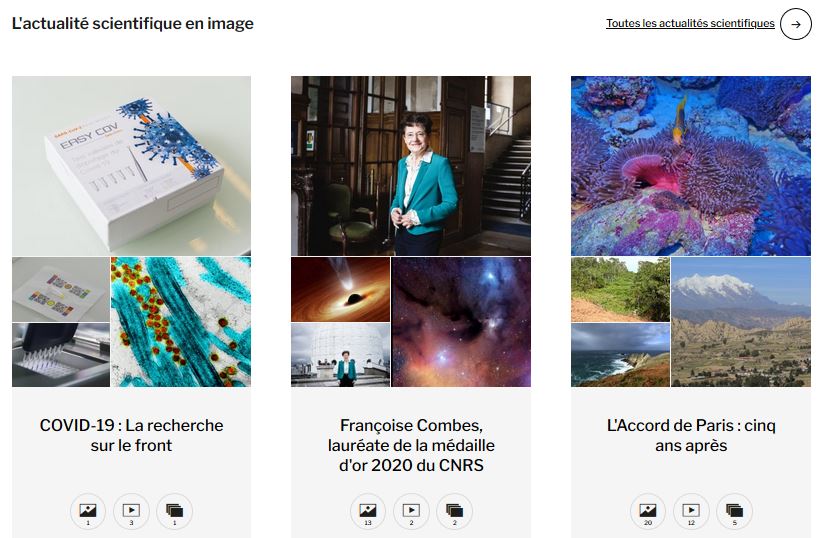Select the video icon under the Françoise Combes card

click(411, 511)
